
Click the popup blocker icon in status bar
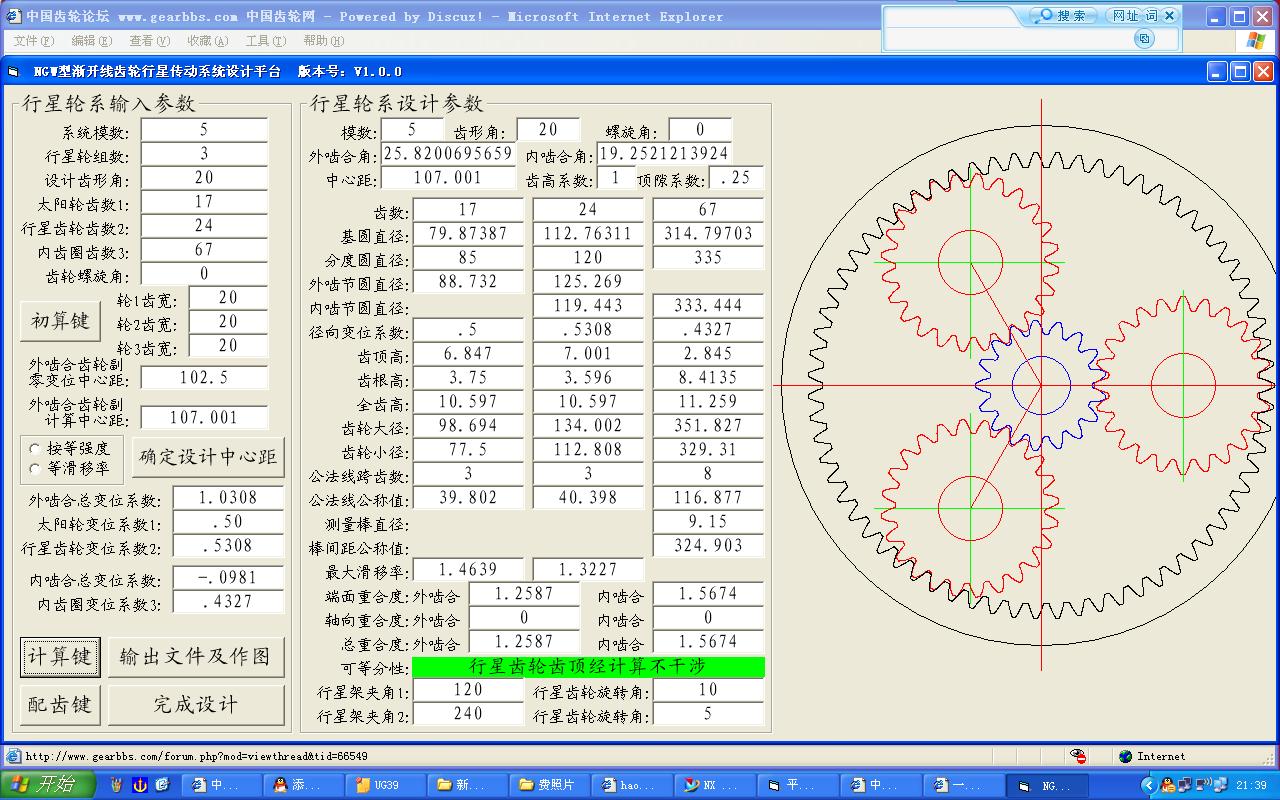tap(1078, 756)
